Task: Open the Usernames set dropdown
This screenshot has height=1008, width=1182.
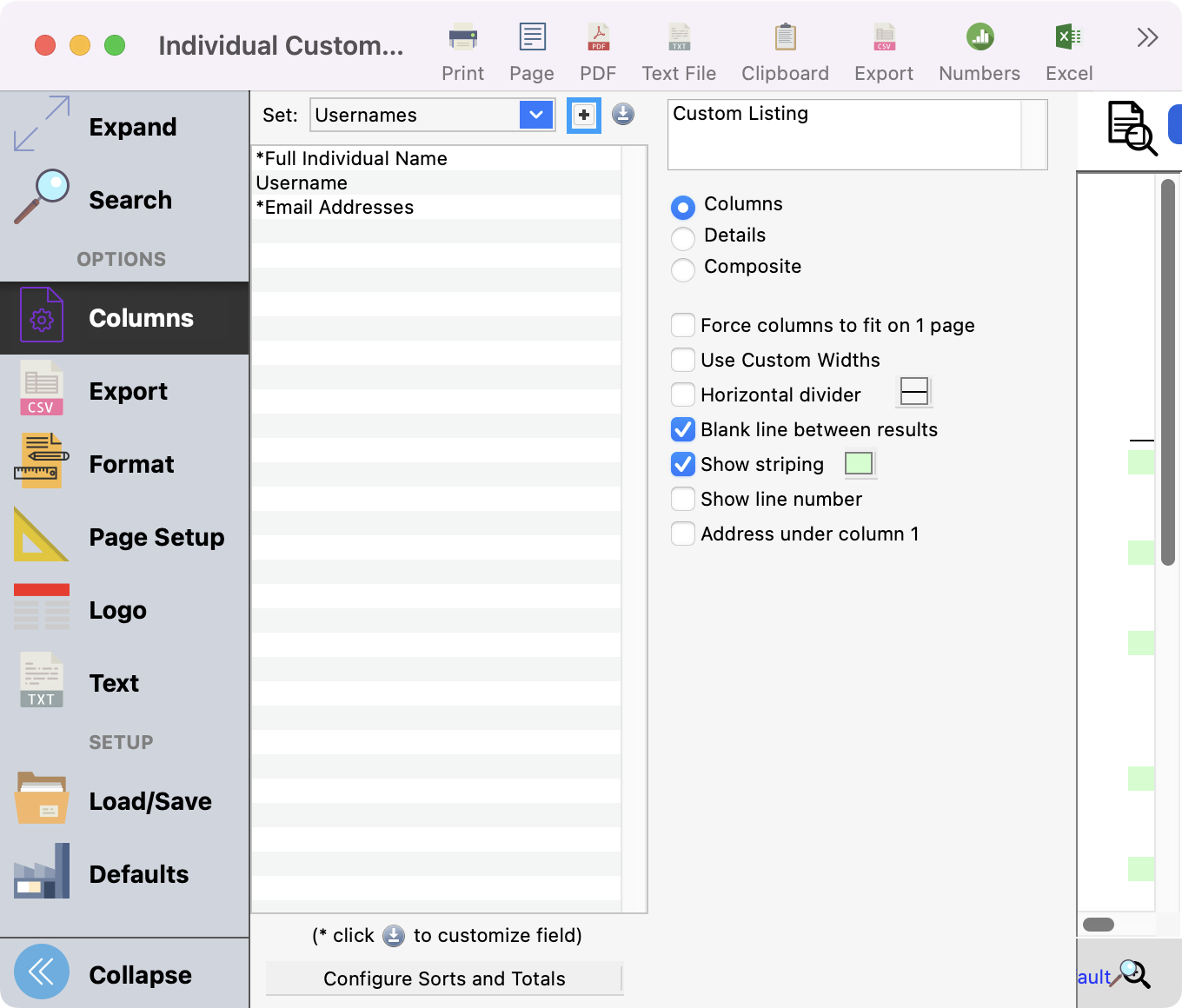Action: coord(536,115)
